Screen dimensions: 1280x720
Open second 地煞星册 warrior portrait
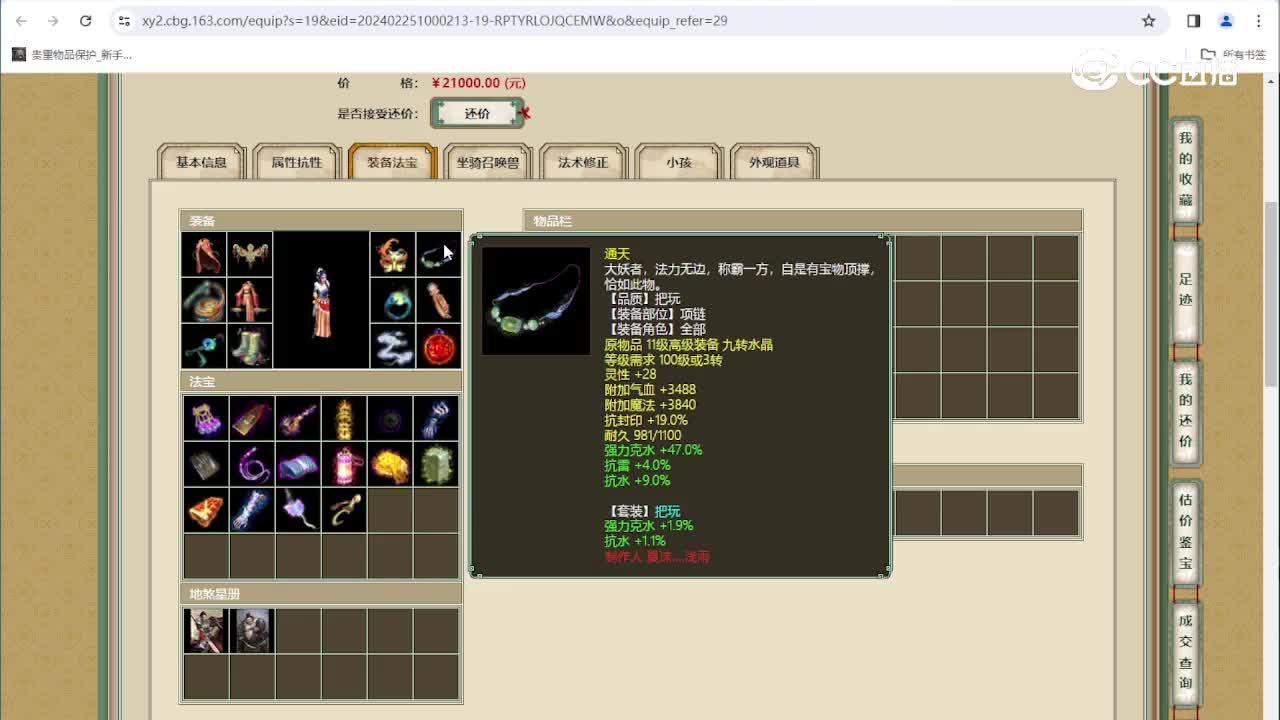[252, 631]
